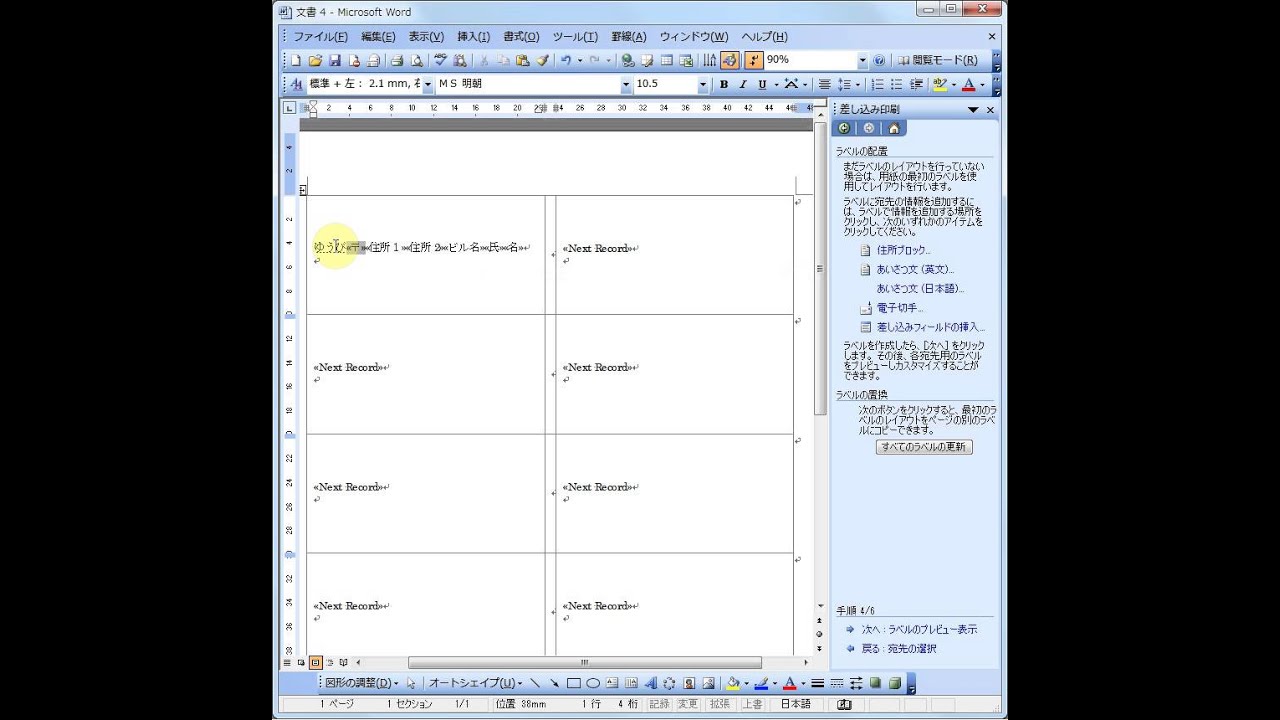Insert a text box from drawing toolbar
The width and height of the screenshot is (1280, 720).
(612, 683)
